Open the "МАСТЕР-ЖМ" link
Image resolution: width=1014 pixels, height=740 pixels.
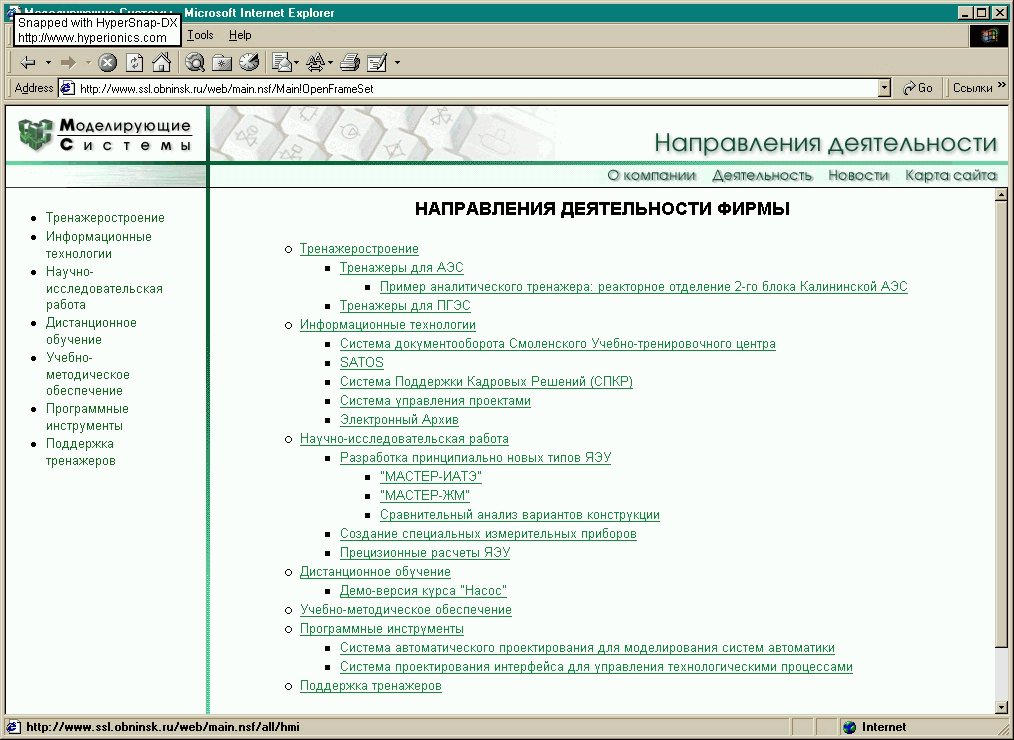(424, 496)
